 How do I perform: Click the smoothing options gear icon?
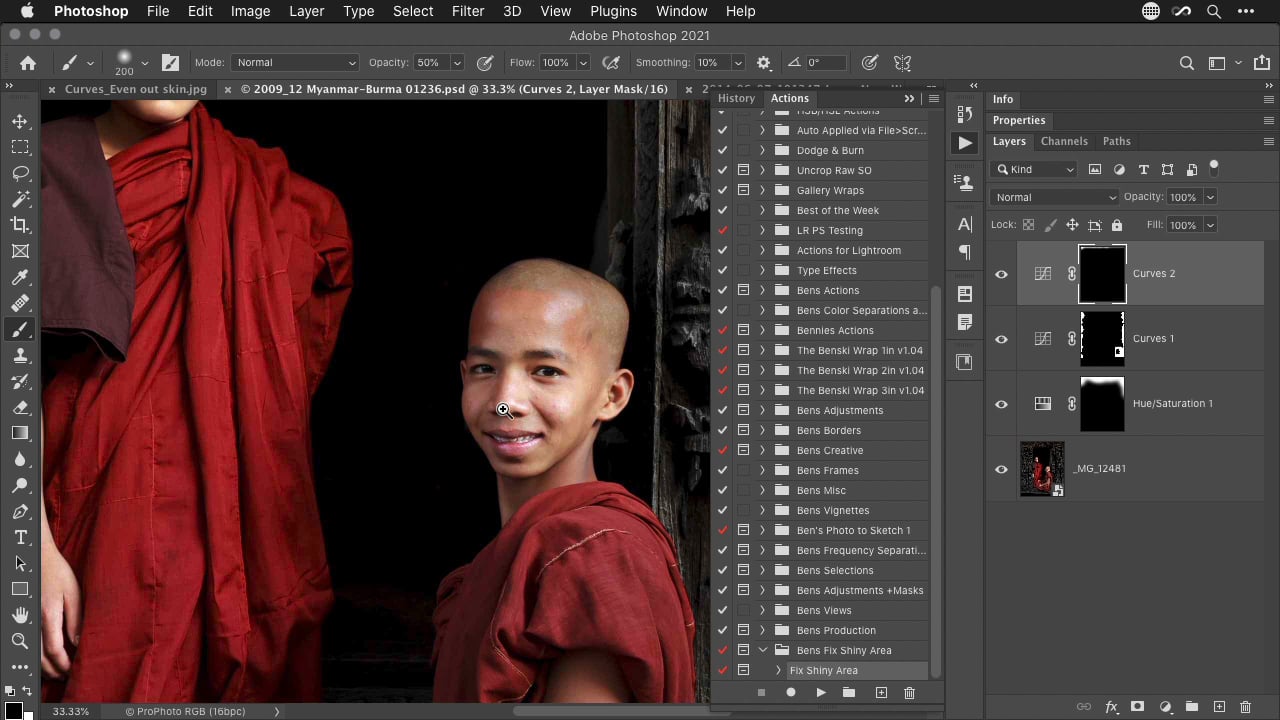click(764, 62)
